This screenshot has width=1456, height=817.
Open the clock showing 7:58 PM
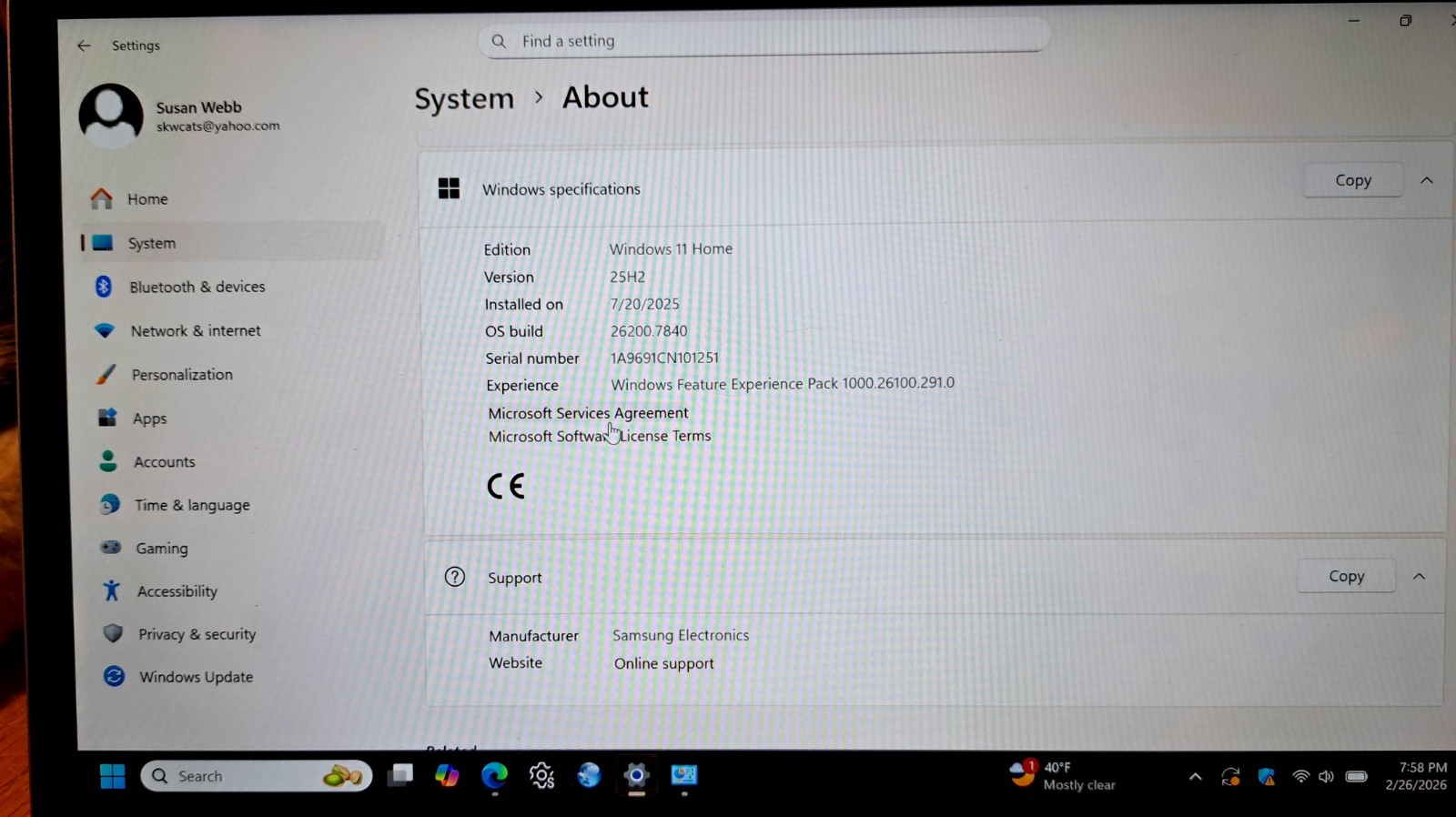(1416, 776)
